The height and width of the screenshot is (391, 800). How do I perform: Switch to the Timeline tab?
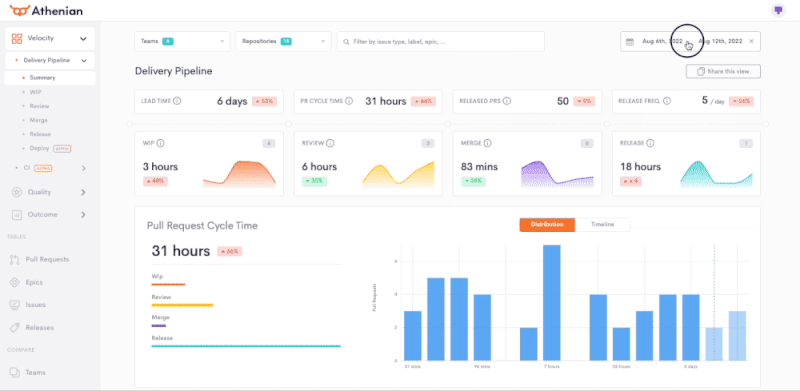[x=603, y=225]
